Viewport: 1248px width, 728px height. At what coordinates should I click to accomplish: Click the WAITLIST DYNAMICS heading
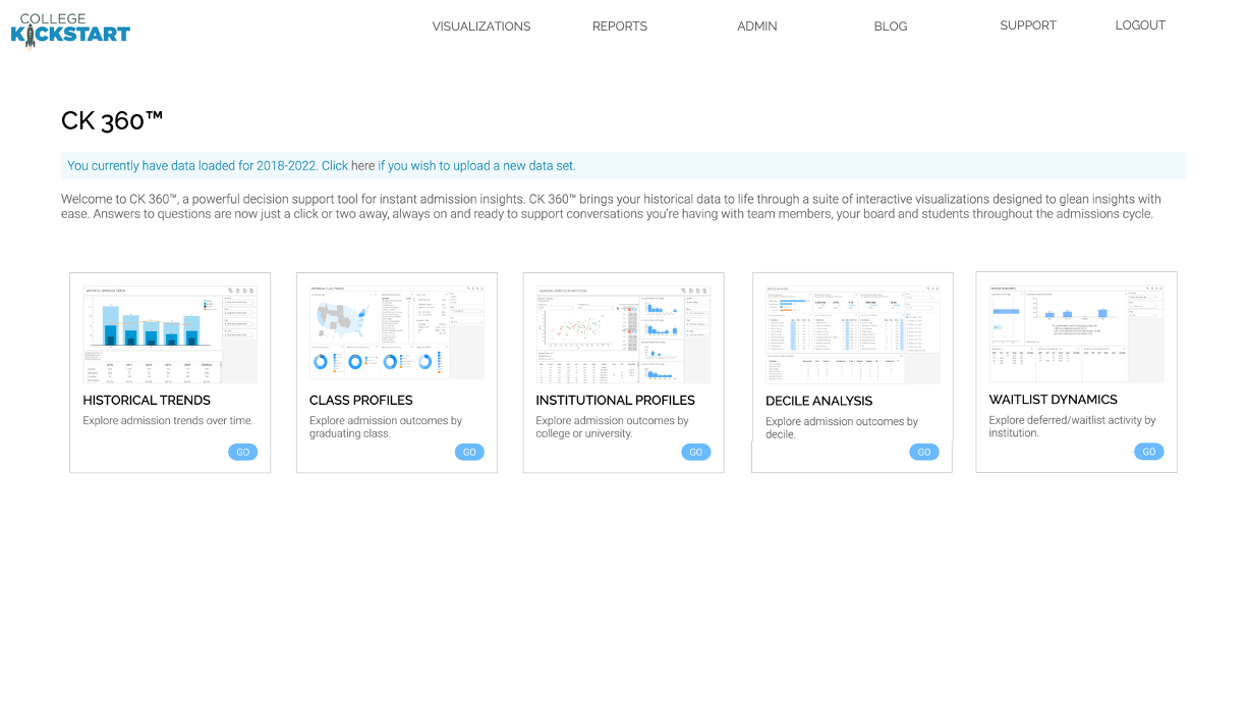click(x=1053, y=399)
